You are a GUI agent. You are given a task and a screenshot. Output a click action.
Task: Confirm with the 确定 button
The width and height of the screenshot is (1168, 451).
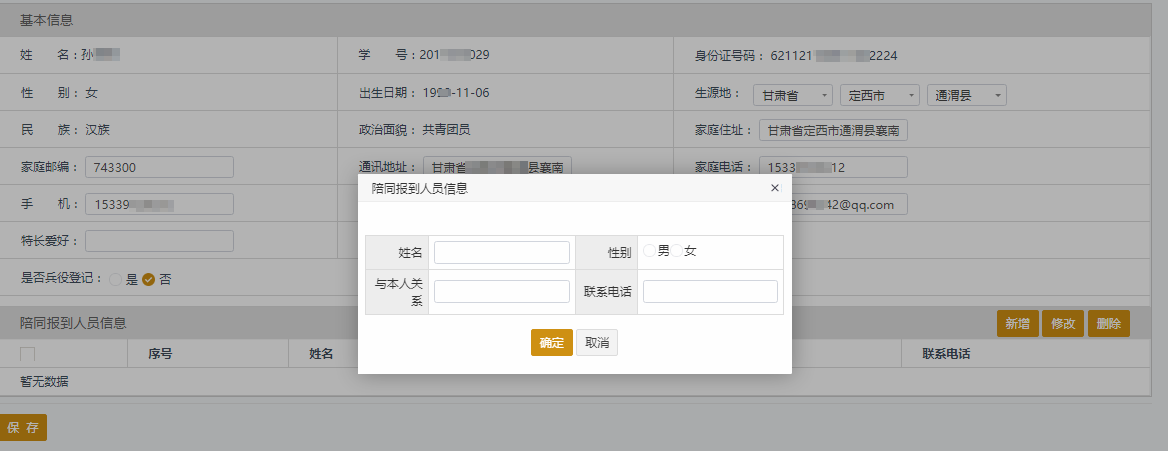[552, 343]
